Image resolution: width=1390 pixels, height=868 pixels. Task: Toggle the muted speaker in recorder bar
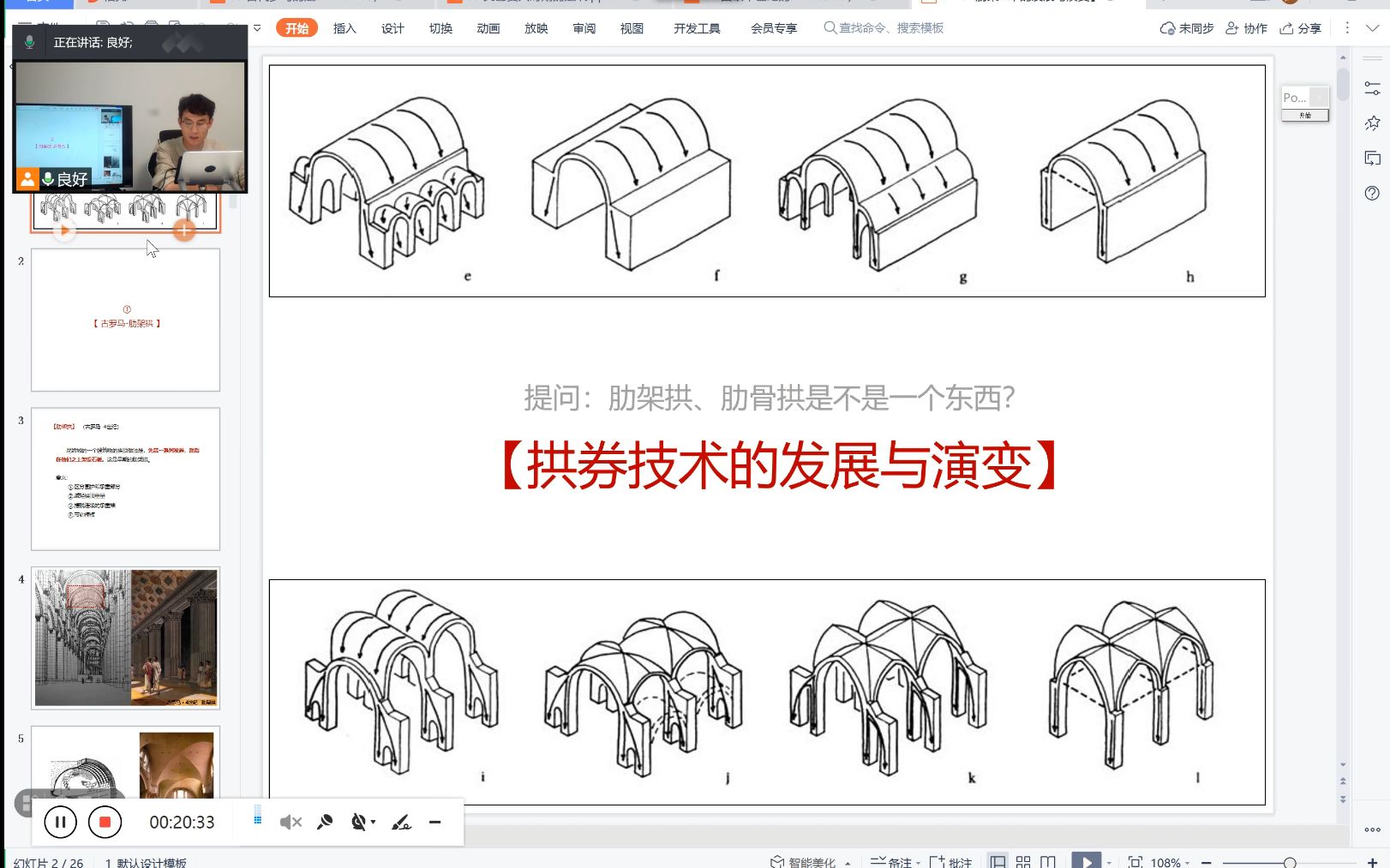point(291,823)
